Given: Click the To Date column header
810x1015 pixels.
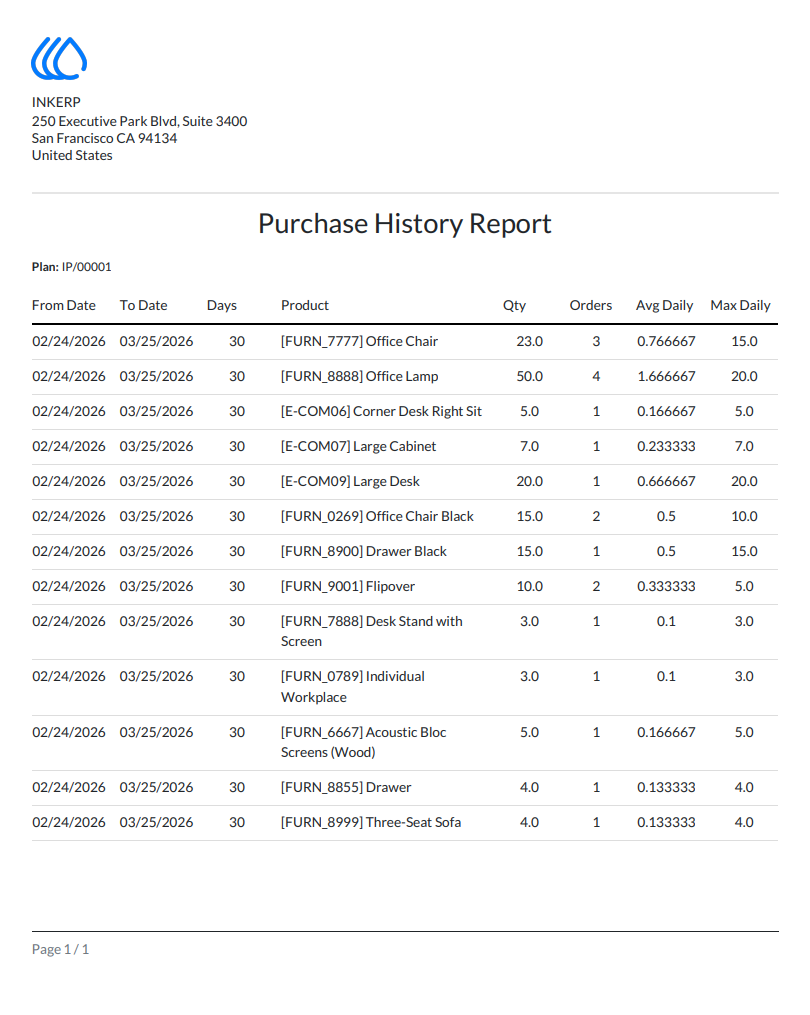Looking at the screenshot, I should 144,306.
